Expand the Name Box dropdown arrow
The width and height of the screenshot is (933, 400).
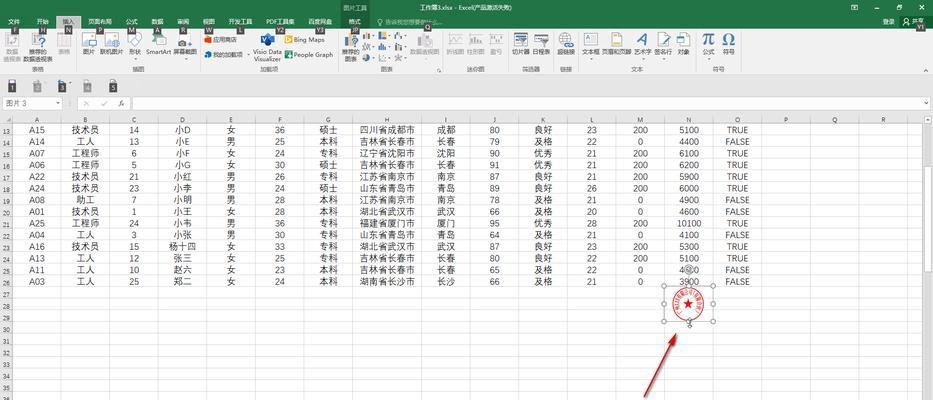click(x=58, y=103)
